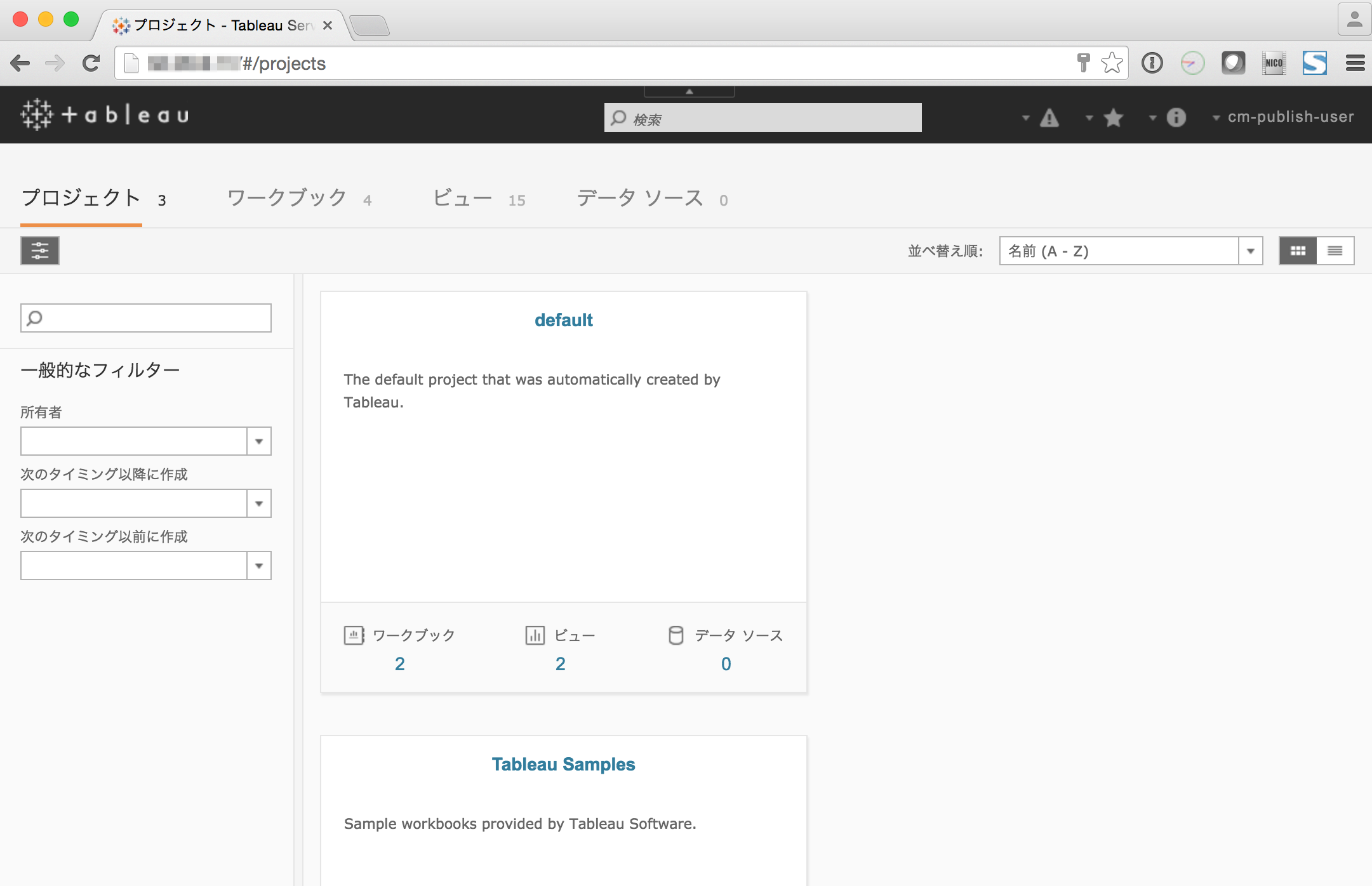Click the views bar-chart icon on the default card
Image resolution: width=1372 pixels, height=886 pixels.
[x=535, y=635]
